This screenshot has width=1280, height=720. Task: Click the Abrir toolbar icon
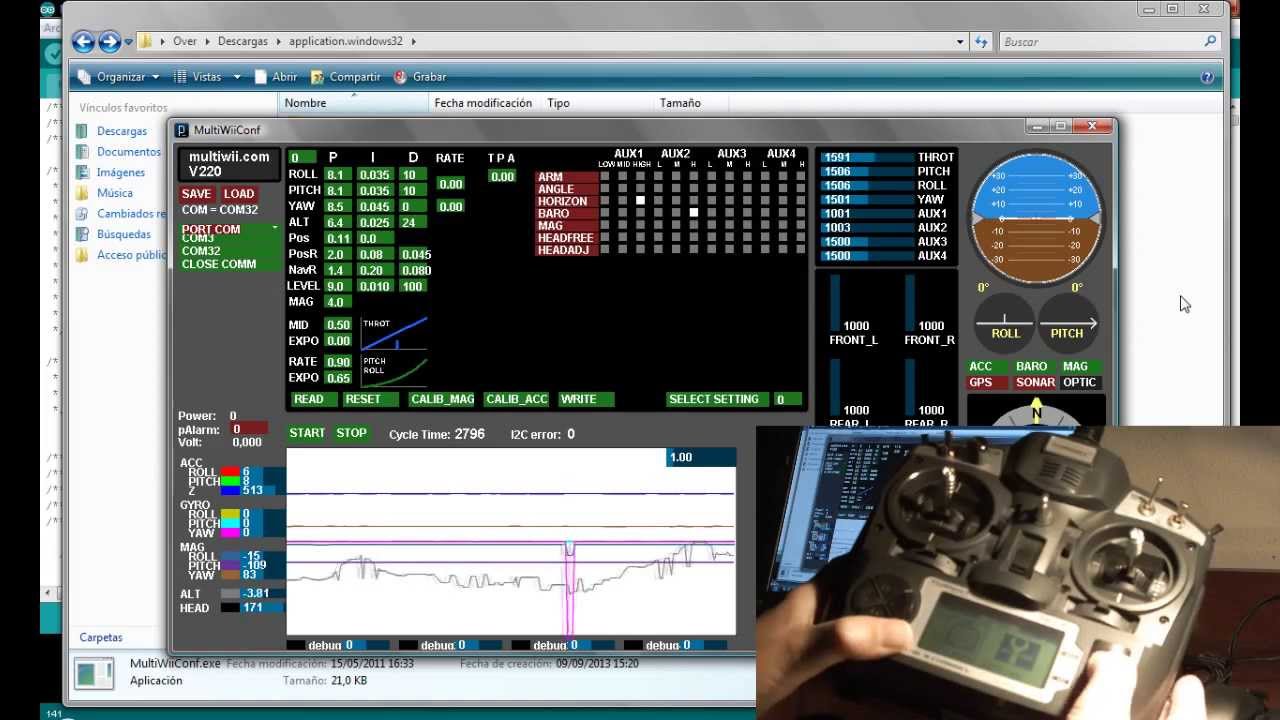click(x=260, y=77)
